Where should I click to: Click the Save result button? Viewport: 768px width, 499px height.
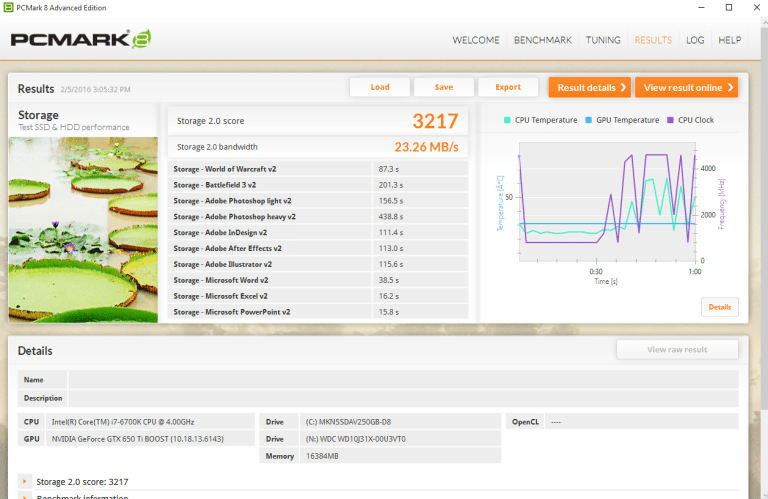pos(444,87)
